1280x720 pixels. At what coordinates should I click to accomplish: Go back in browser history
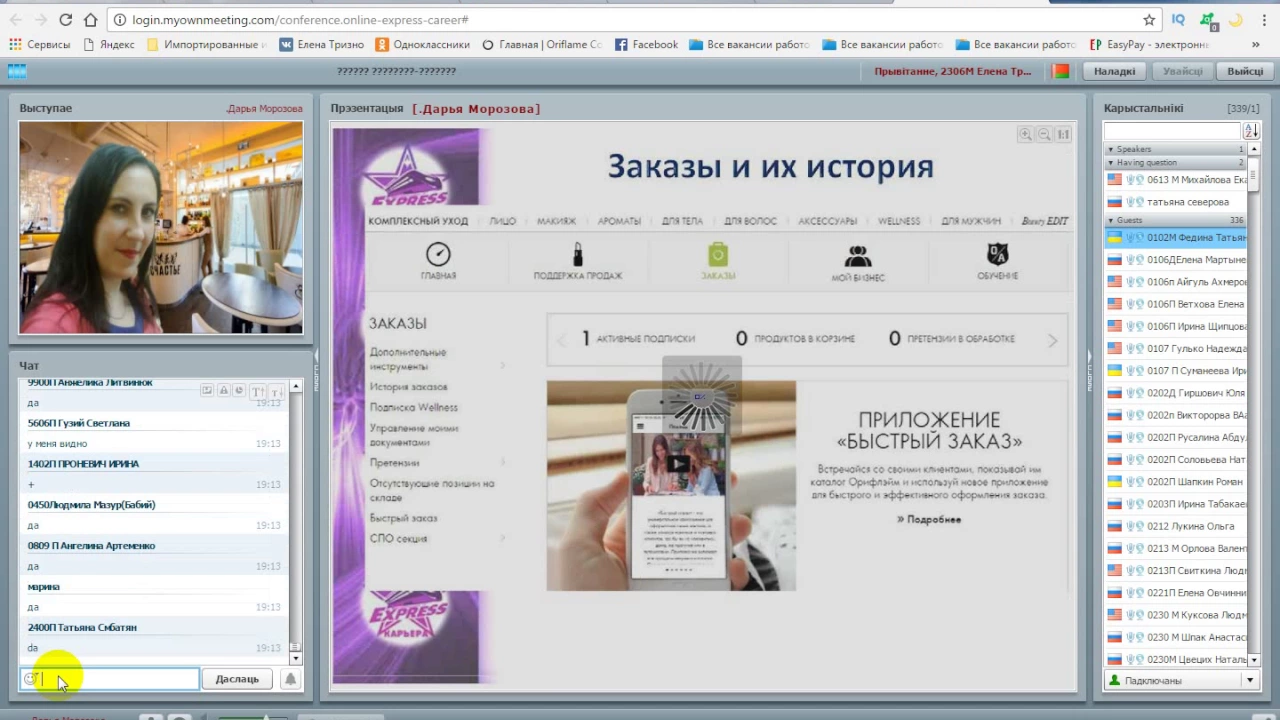(x=16, y=19)
